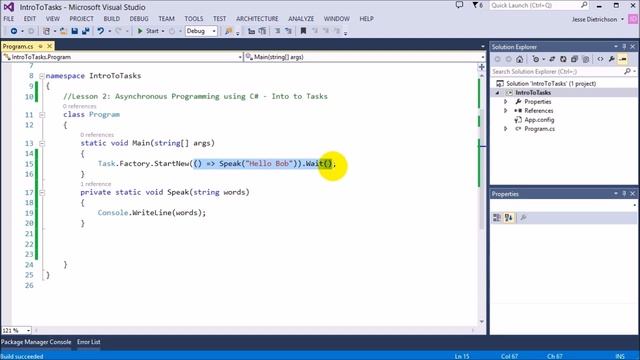Screen dimensions: 640x360
Task: Open the TOOLS menu
Action: tap(193, 19)
